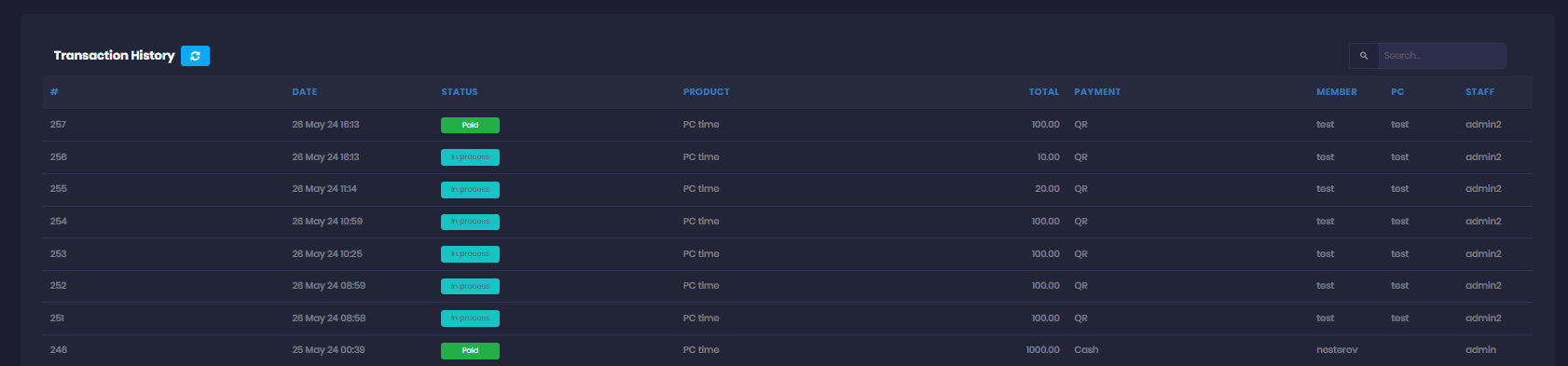
Task: Sort by the PRODUCT column header
Action: click(x=707, y=92)
